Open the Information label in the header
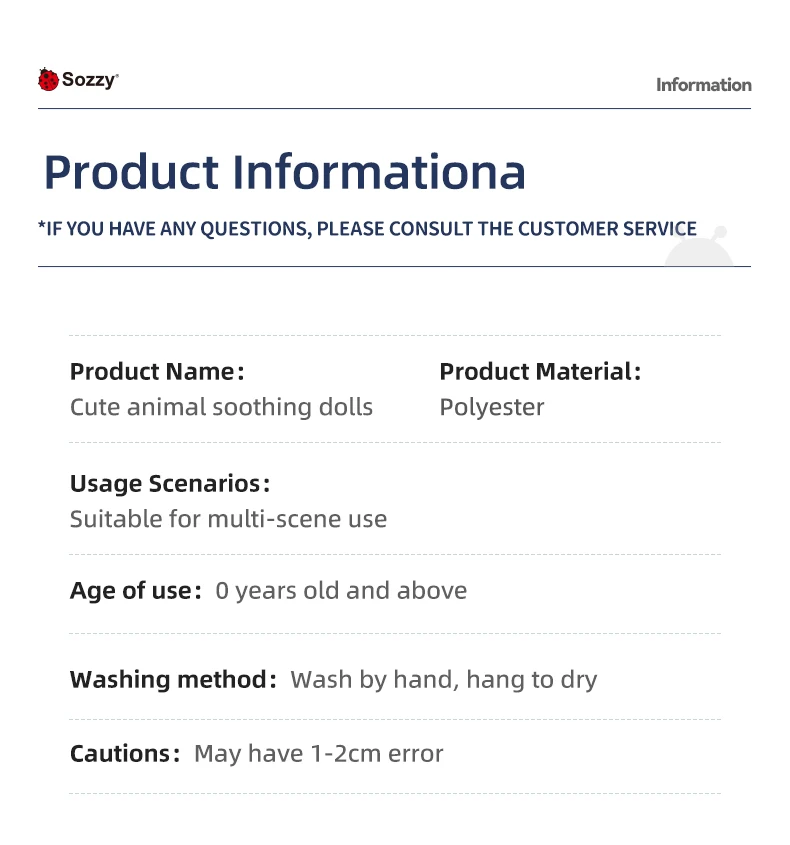The image size is (790, 845). [703, 85]
